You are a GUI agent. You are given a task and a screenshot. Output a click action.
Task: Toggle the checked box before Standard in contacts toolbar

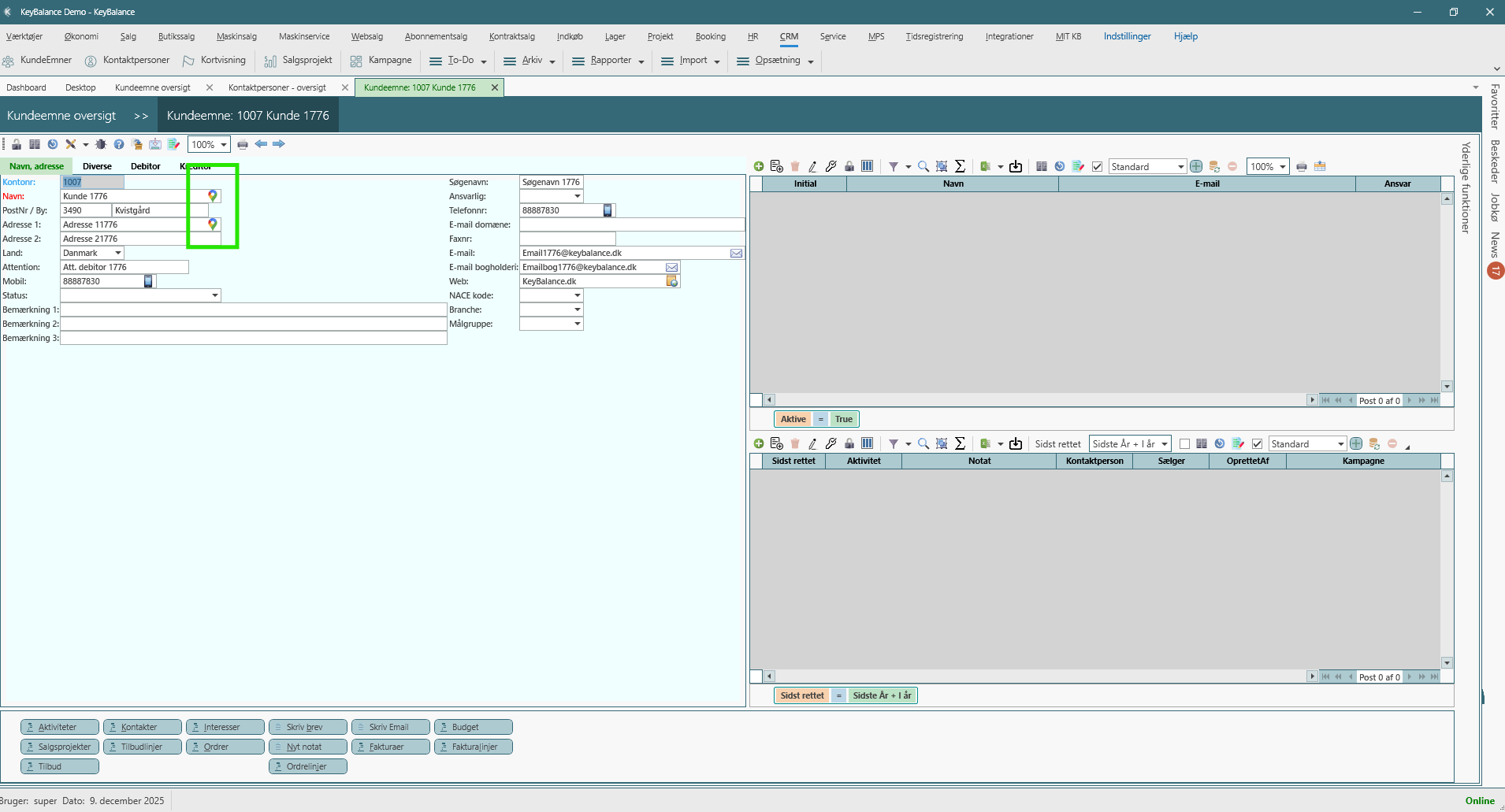coord(1097,166)
